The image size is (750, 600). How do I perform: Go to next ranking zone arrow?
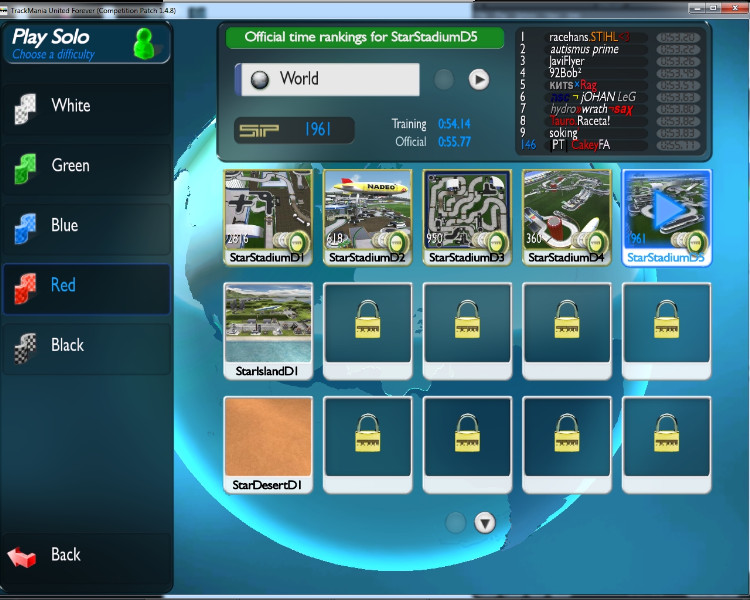(479, 80)
